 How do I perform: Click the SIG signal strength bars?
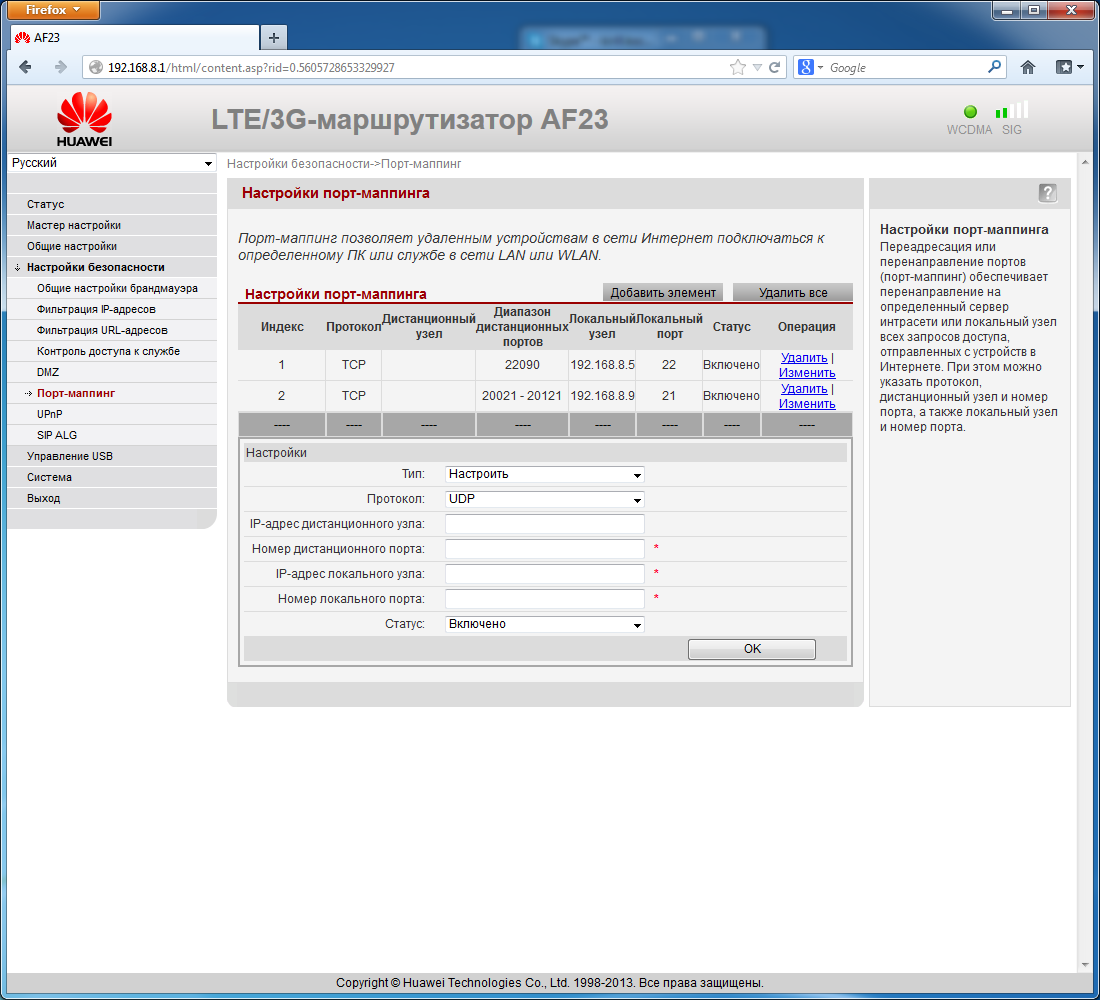click(1012, 110)
